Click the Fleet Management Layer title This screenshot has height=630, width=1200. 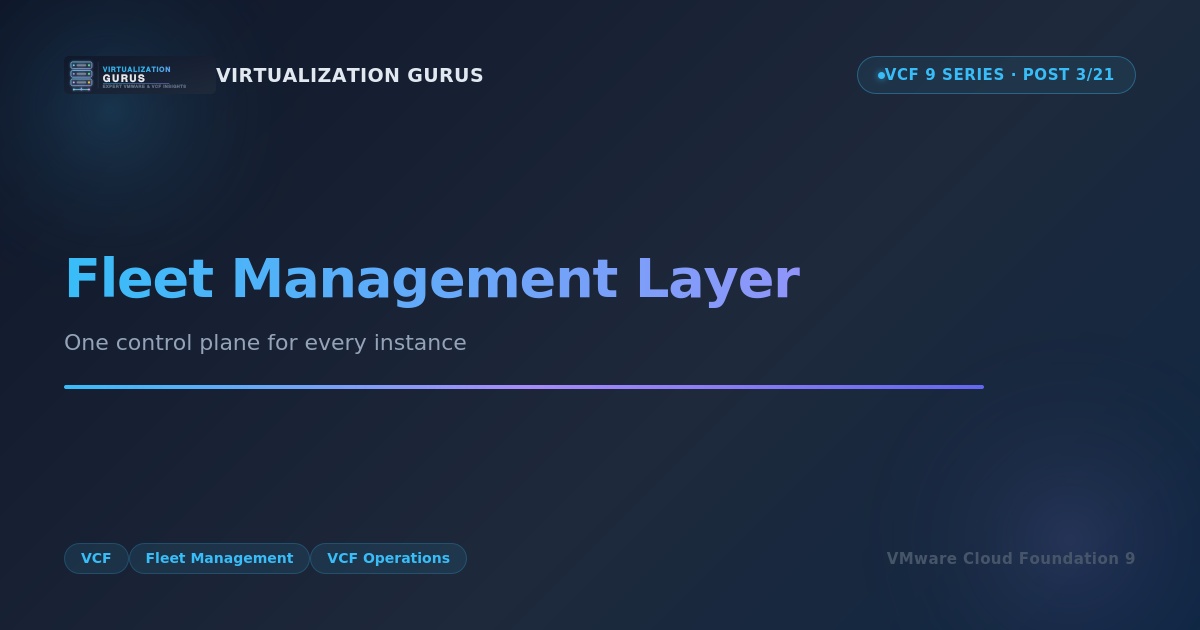pos(432,279)
